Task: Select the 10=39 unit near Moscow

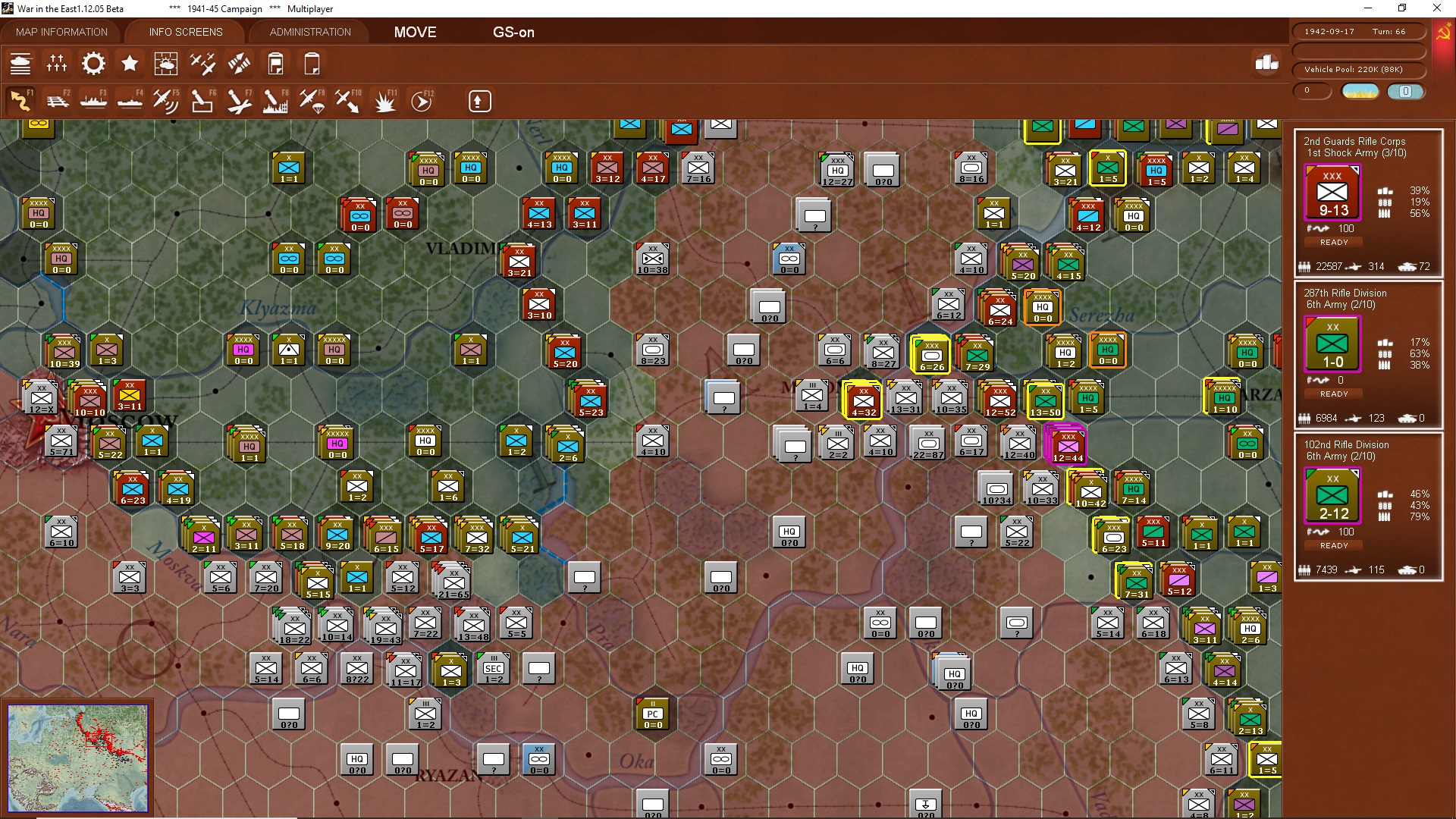Action: (64, 351)
